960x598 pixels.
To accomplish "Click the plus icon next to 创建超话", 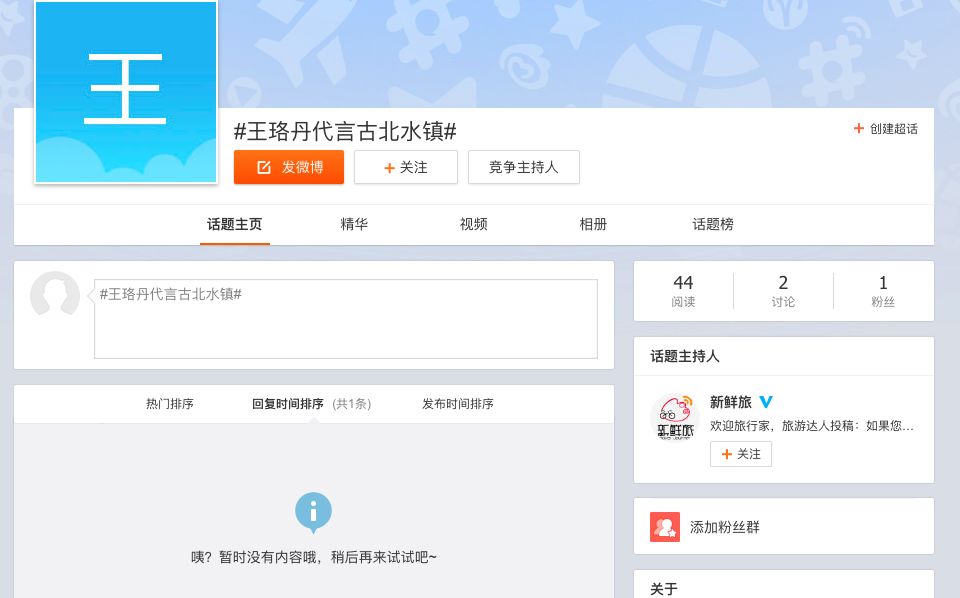I will click(858, 129).
